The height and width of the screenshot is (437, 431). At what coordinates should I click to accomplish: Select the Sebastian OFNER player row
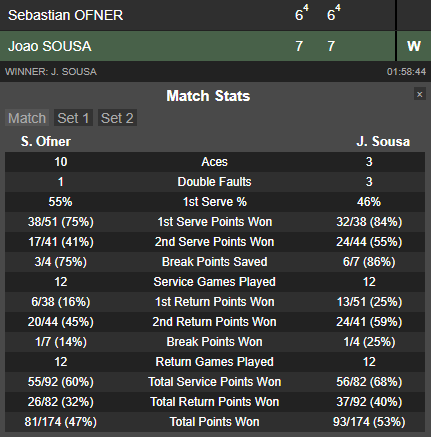[198, 15]
